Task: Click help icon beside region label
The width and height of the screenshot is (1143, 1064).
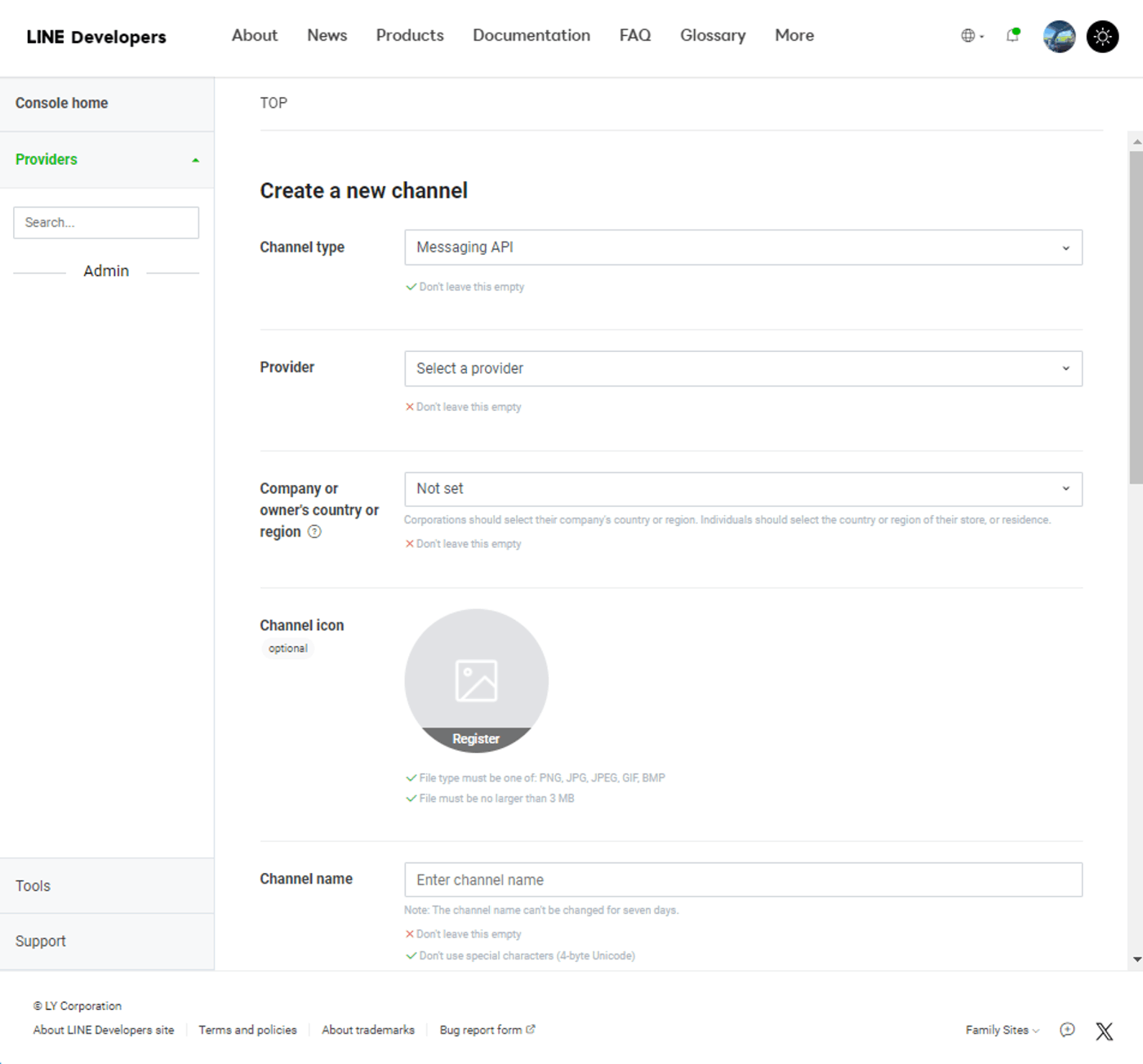Action: (314, 532)
